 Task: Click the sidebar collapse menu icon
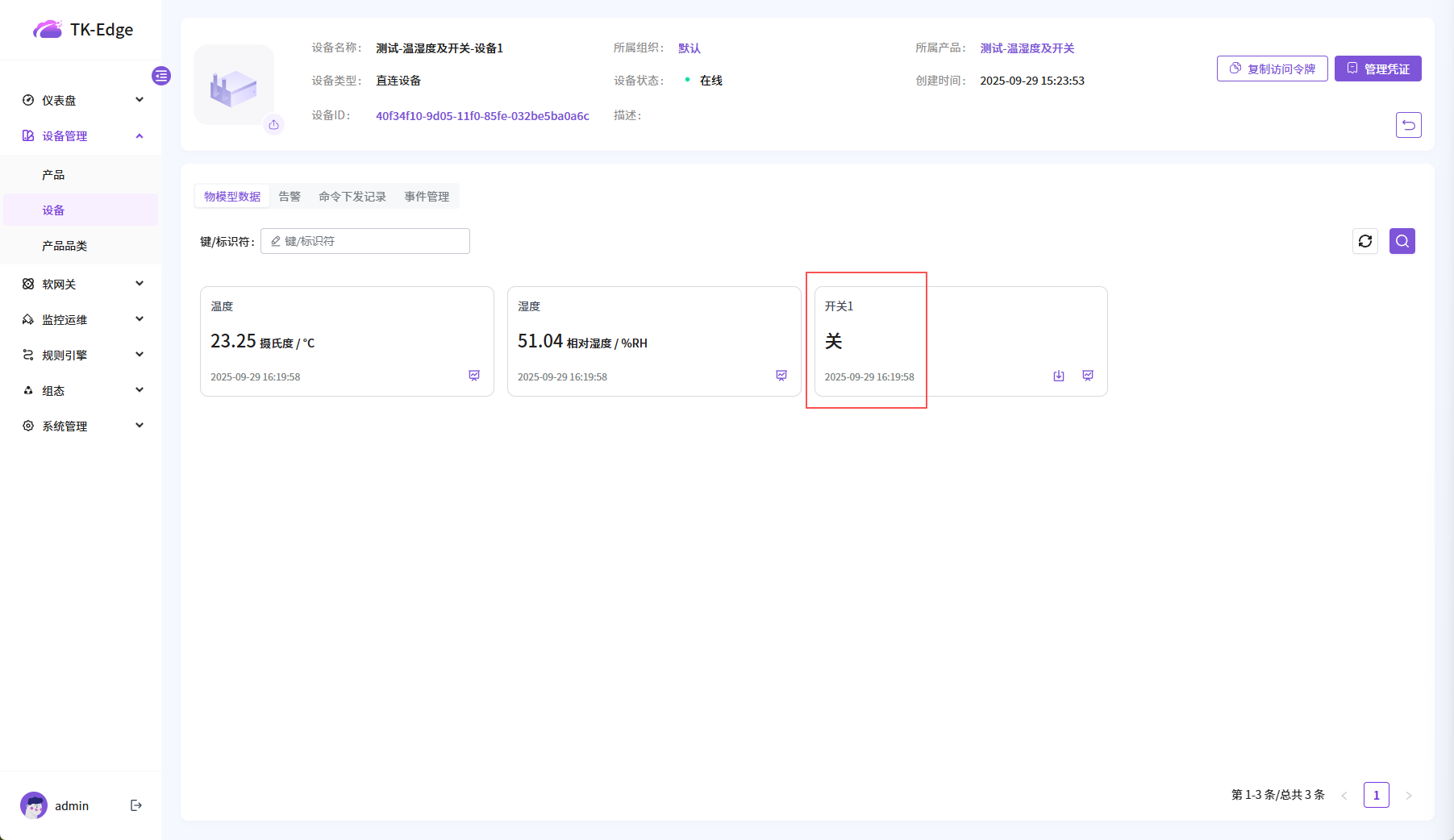tap(161, 76)
